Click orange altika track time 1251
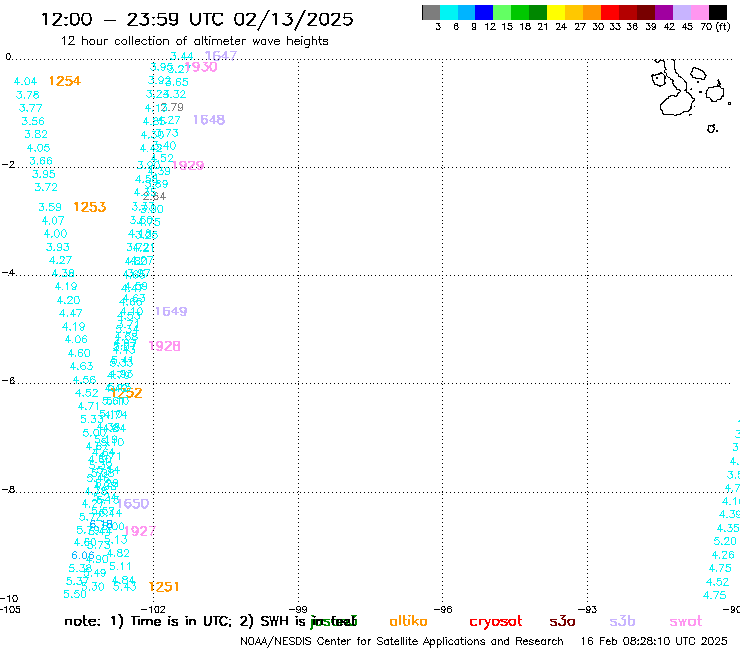 pyautogui.click(x=164, y=587)
